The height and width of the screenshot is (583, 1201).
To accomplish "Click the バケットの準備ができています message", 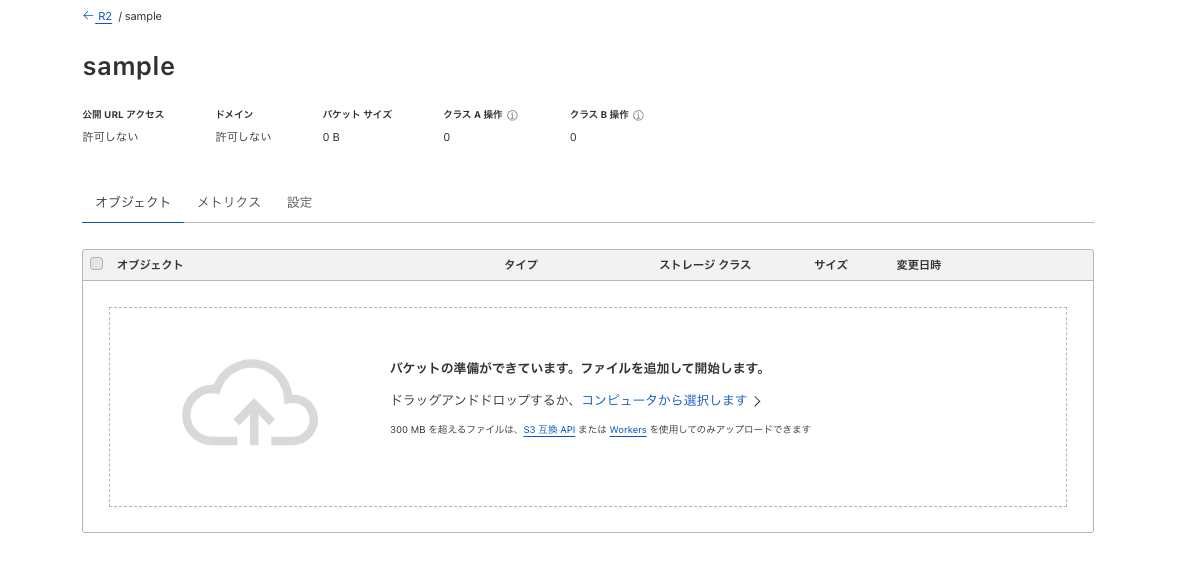I will point(577,368).
